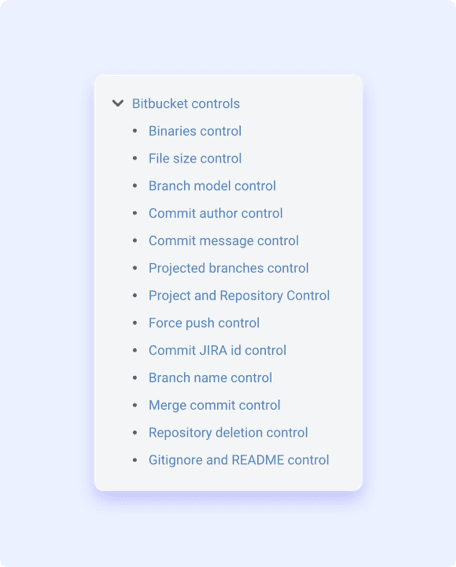Open Branch name control entry

click(x=210, y=378)
